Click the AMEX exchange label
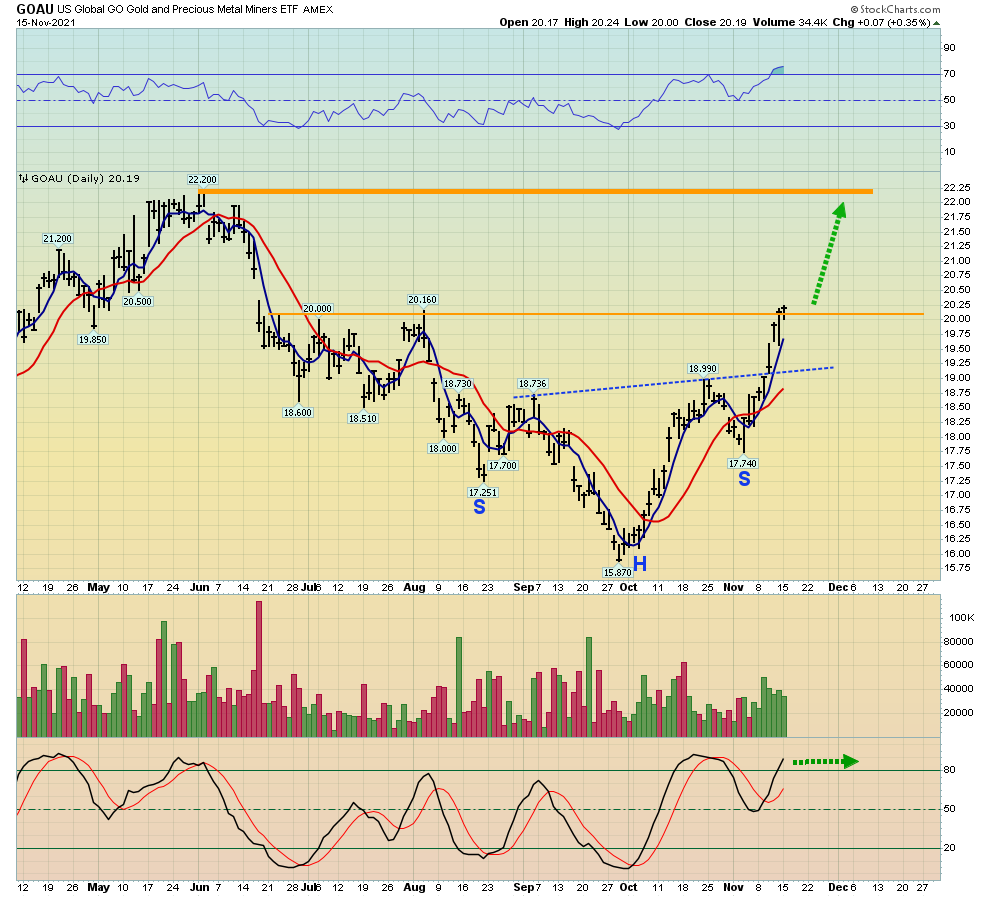The image size is (990, 897). (x=318, y=9)
